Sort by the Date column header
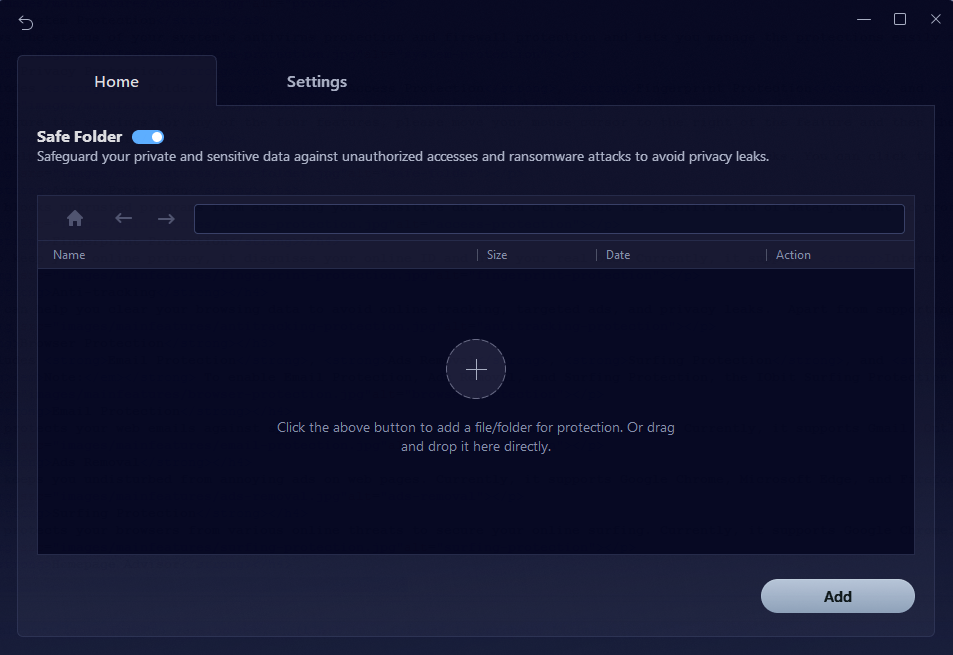953x655 pixels. point(618,255)
